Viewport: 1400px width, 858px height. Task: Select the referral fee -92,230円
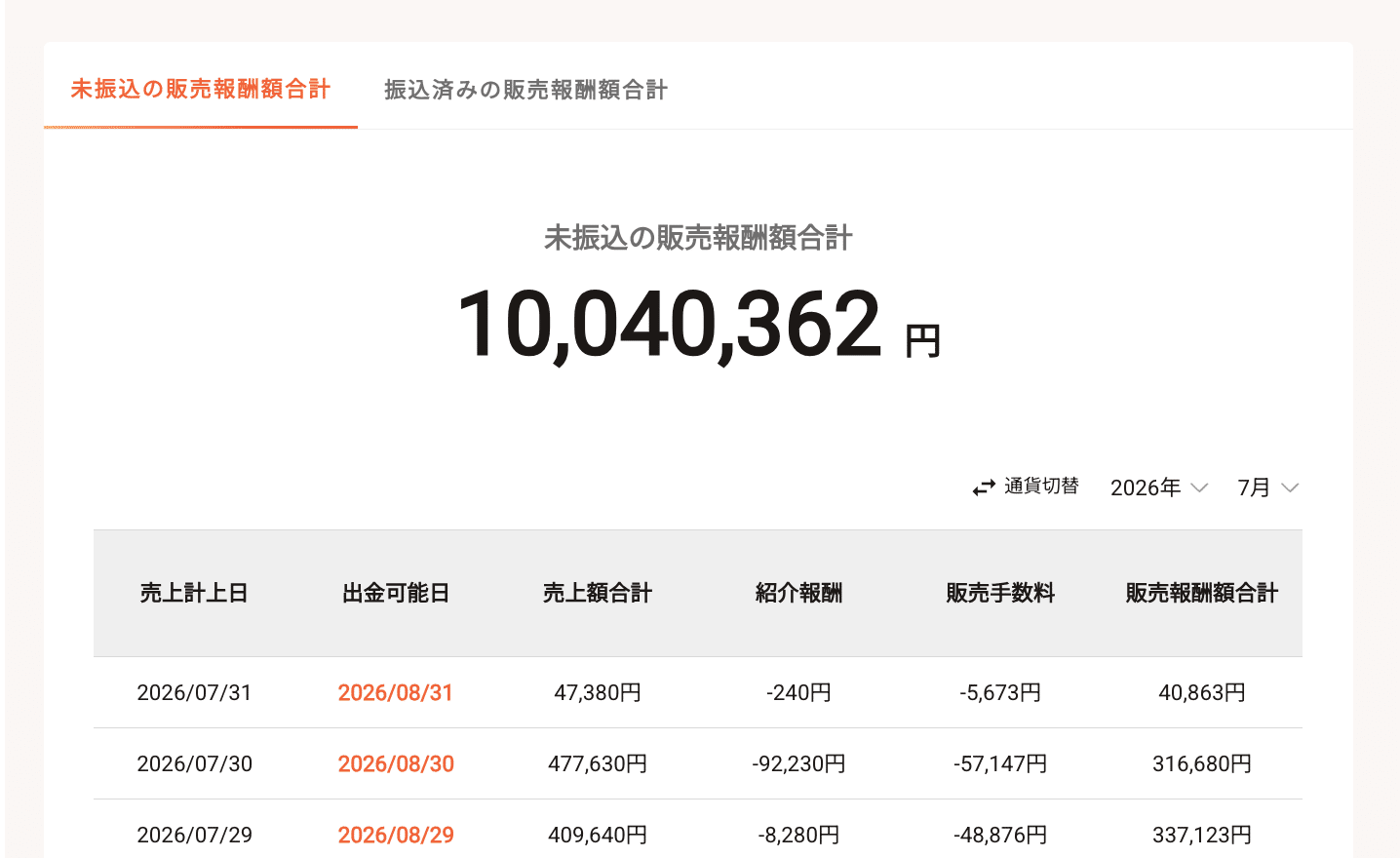798,763
